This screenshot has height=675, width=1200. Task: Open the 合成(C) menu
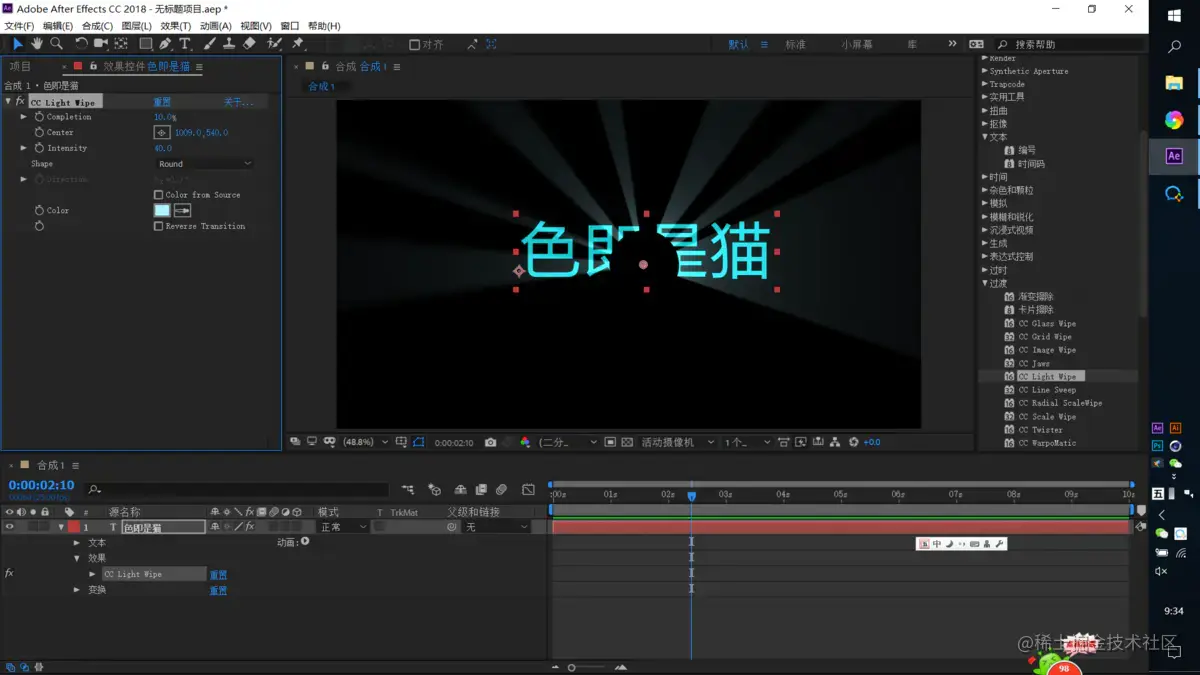point(97,26)
